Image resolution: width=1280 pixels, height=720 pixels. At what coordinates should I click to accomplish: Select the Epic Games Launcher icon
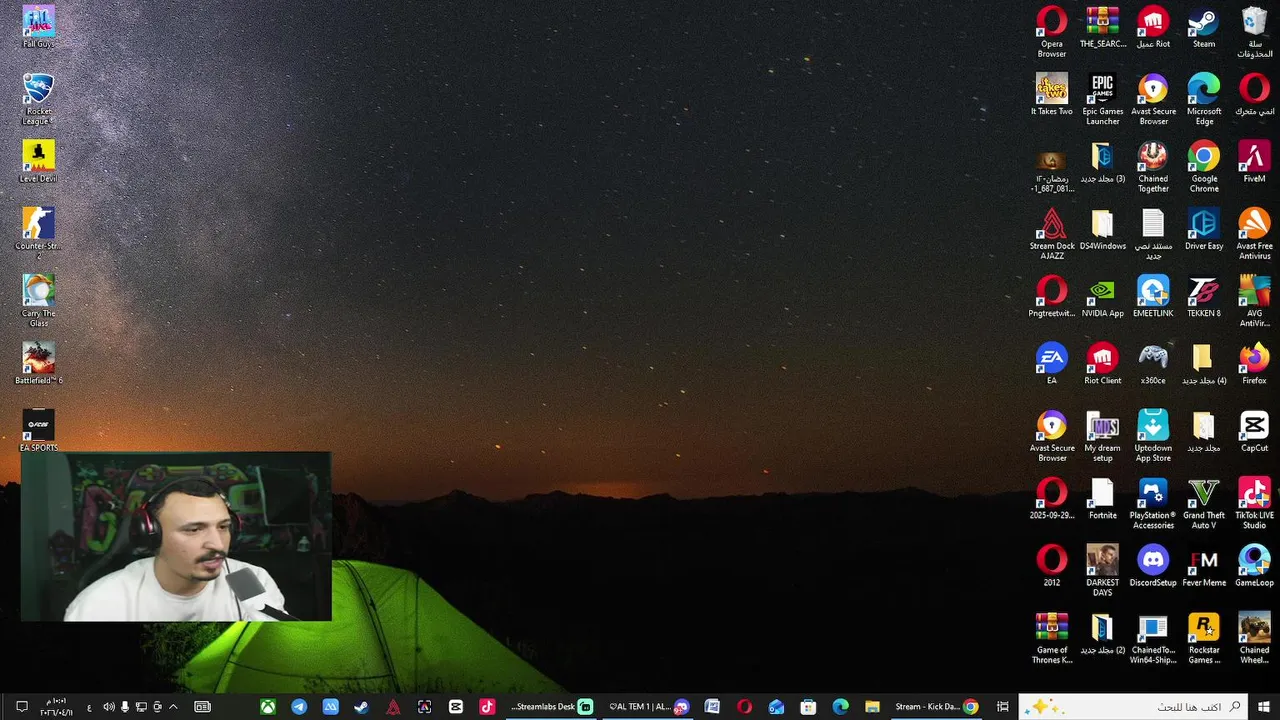pos(1102,99)
